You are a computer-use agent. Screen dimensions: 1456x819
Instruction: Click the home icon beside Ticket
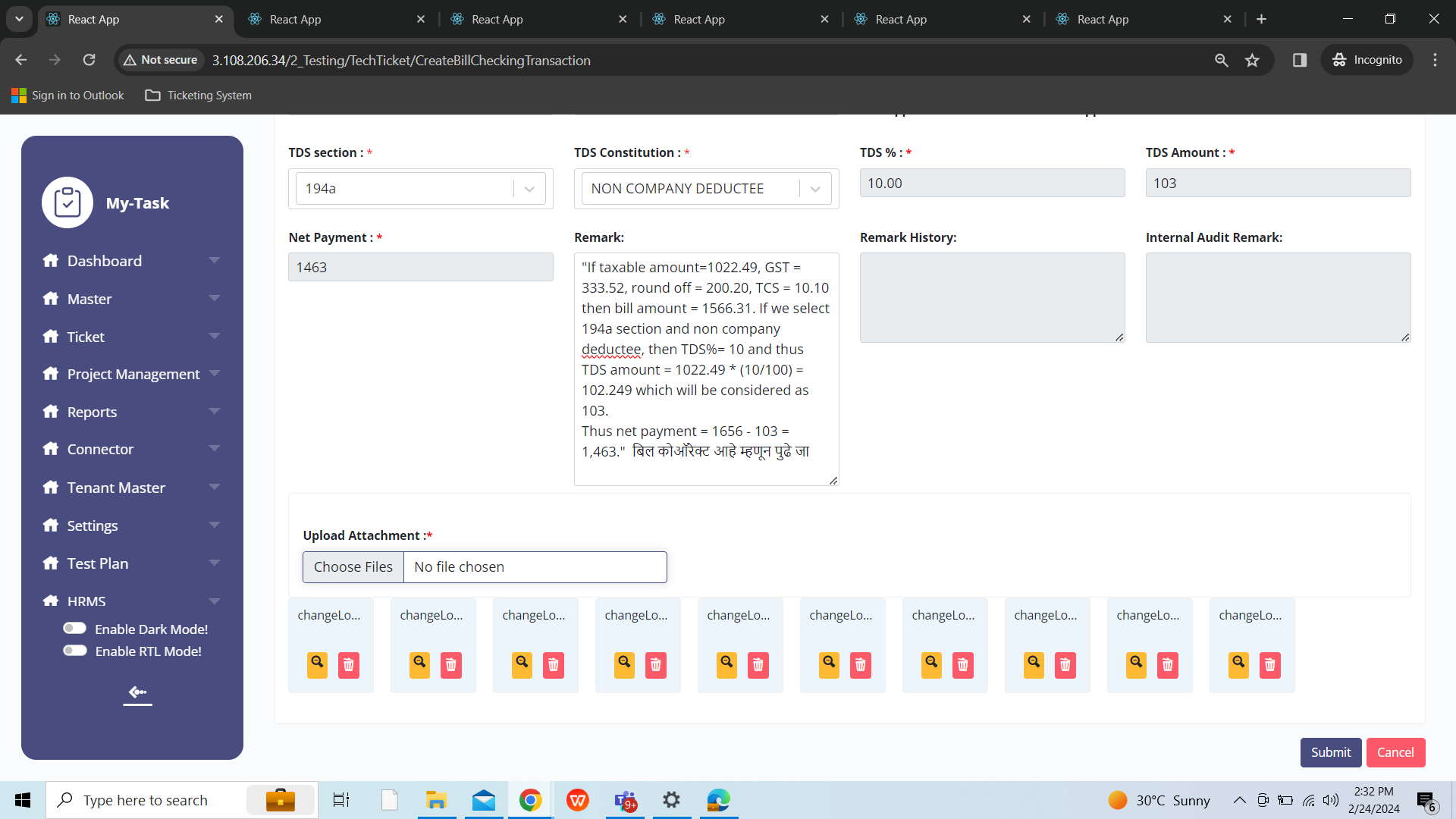tap(51, 337)
